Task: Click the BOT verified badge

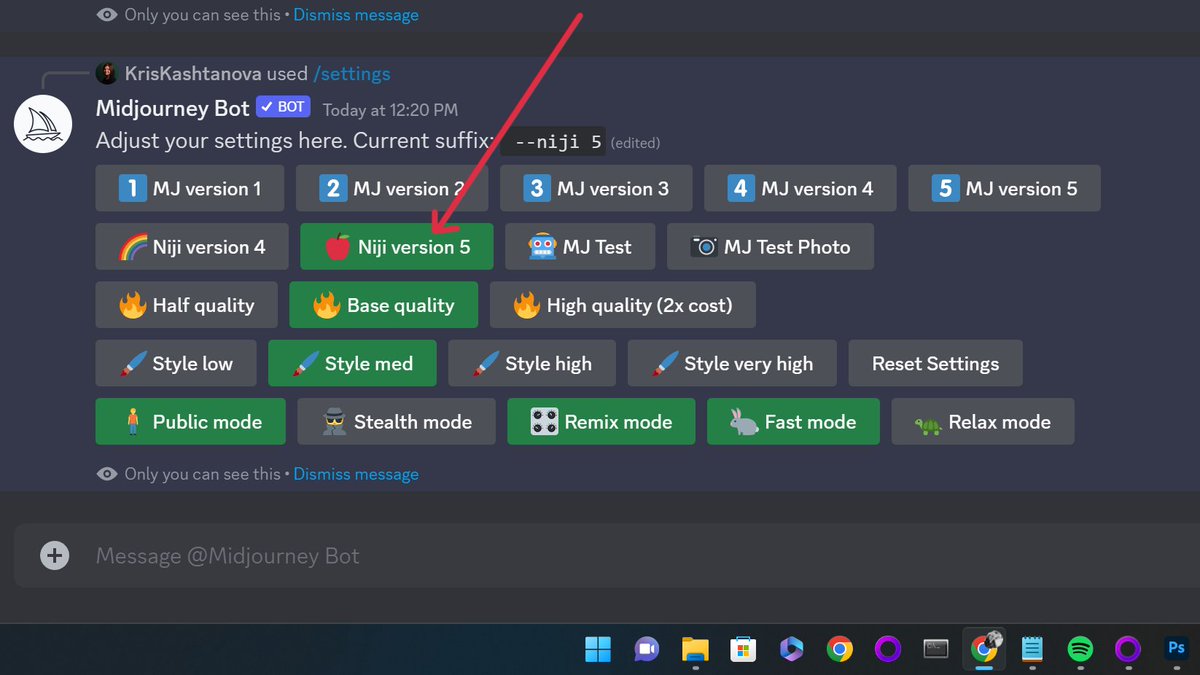Action: pos(283,107)
